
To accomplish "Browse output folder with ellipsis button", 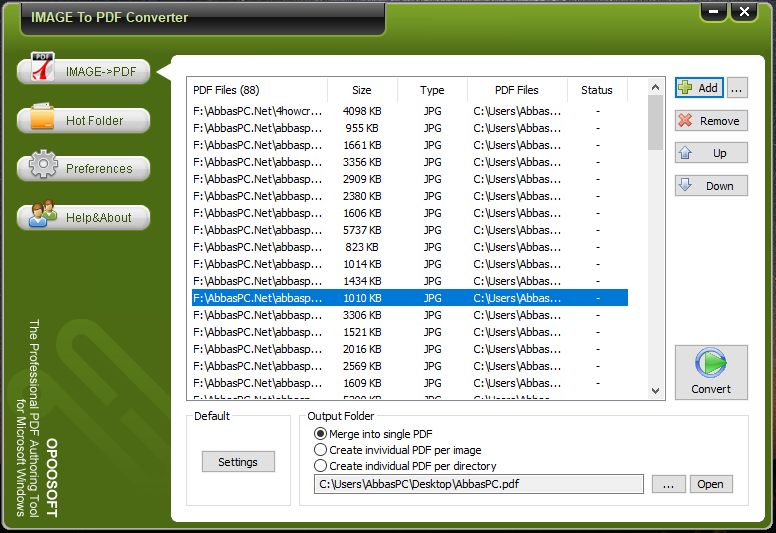I will tap(669, 484).
